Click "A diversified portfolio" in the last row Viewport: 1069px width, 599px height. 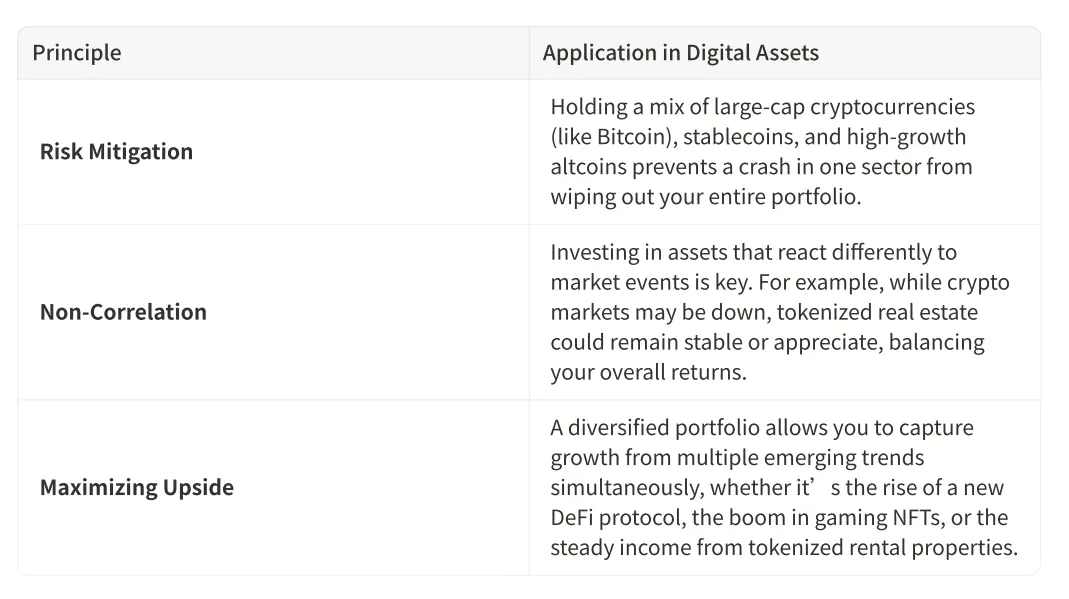(x=654, y=428)
